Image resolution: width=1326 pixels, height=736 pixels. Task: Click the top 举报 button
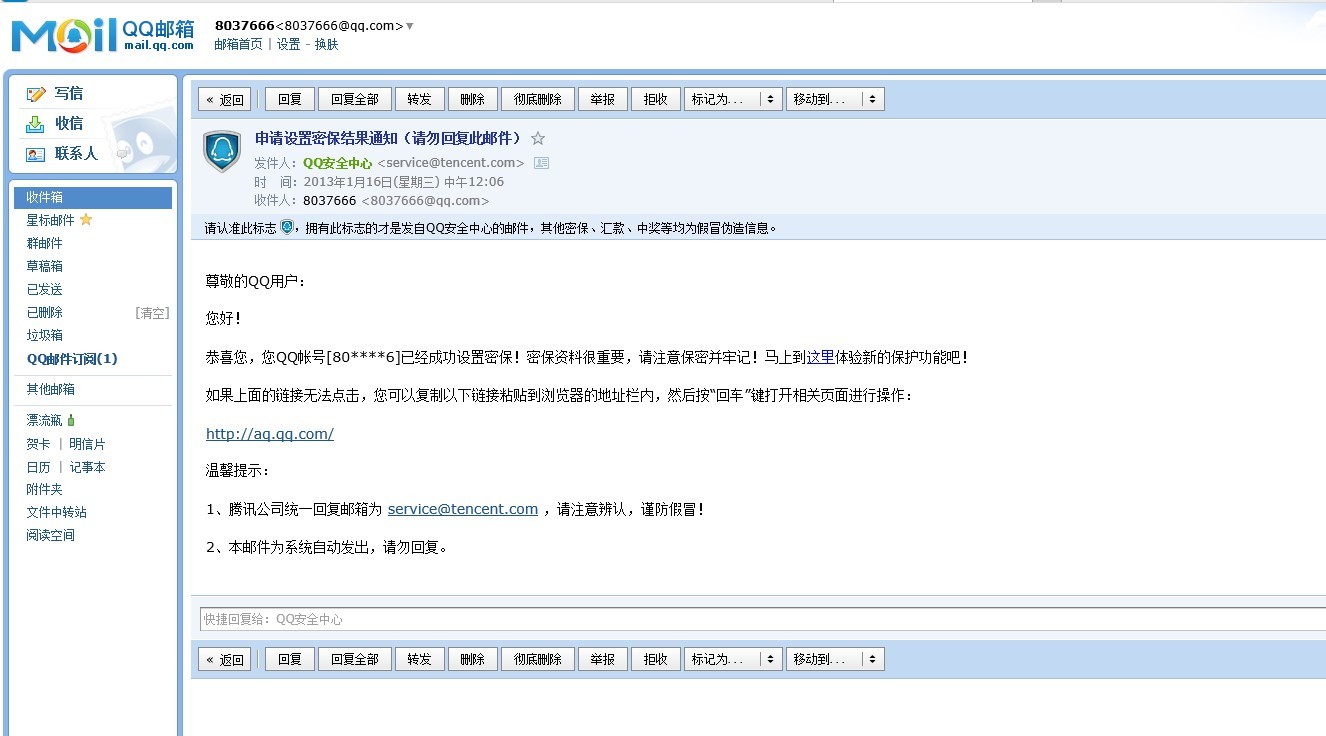pos(603,99)
